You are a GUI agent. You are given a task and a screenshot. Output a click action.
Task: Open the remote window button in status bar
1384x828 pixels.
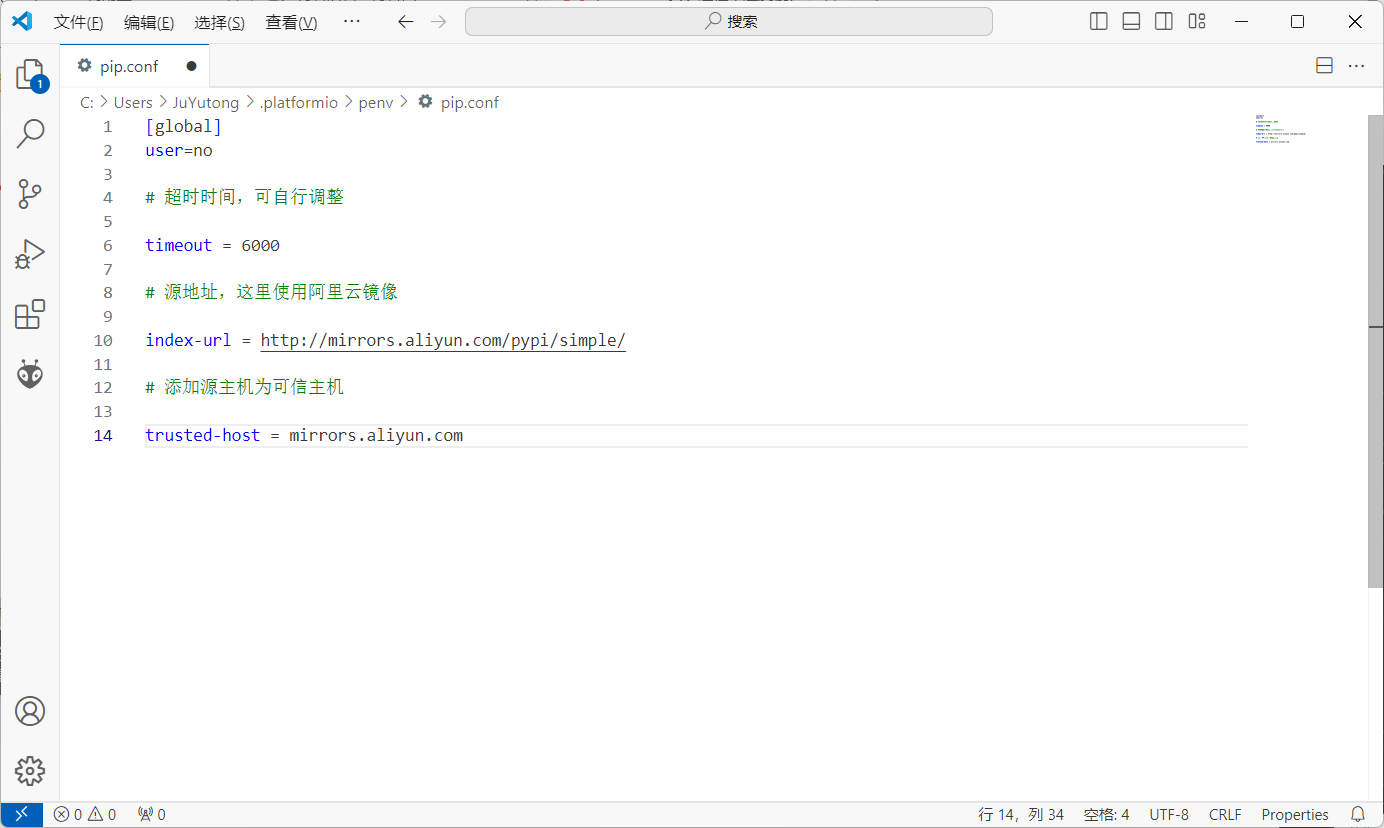(x=22, y=814)
